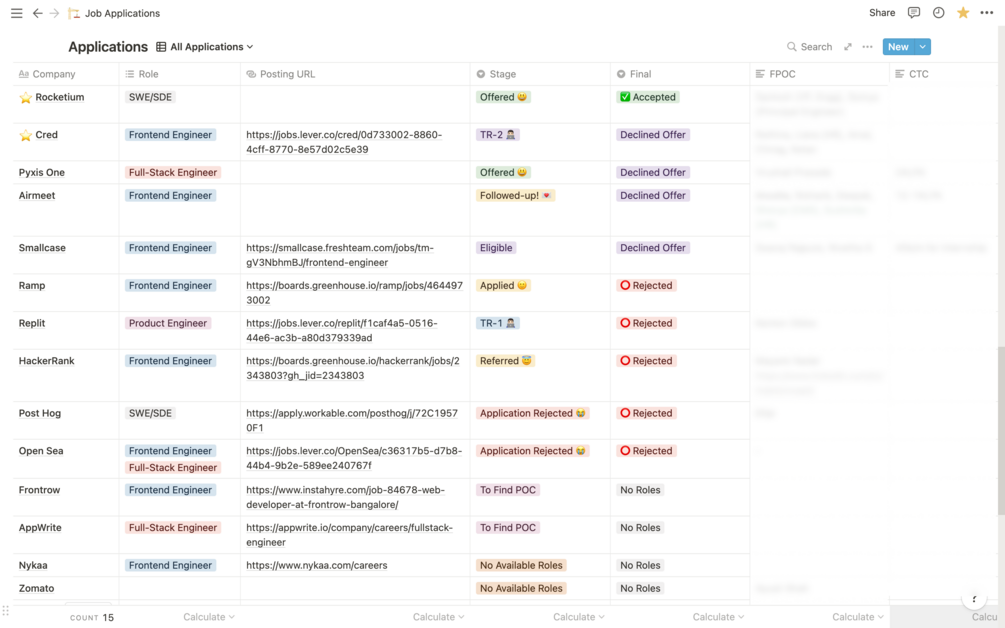The width and height of the screenshot is (1005, 628).
Task: Click the Stage column header
Action: pos(540,74)
